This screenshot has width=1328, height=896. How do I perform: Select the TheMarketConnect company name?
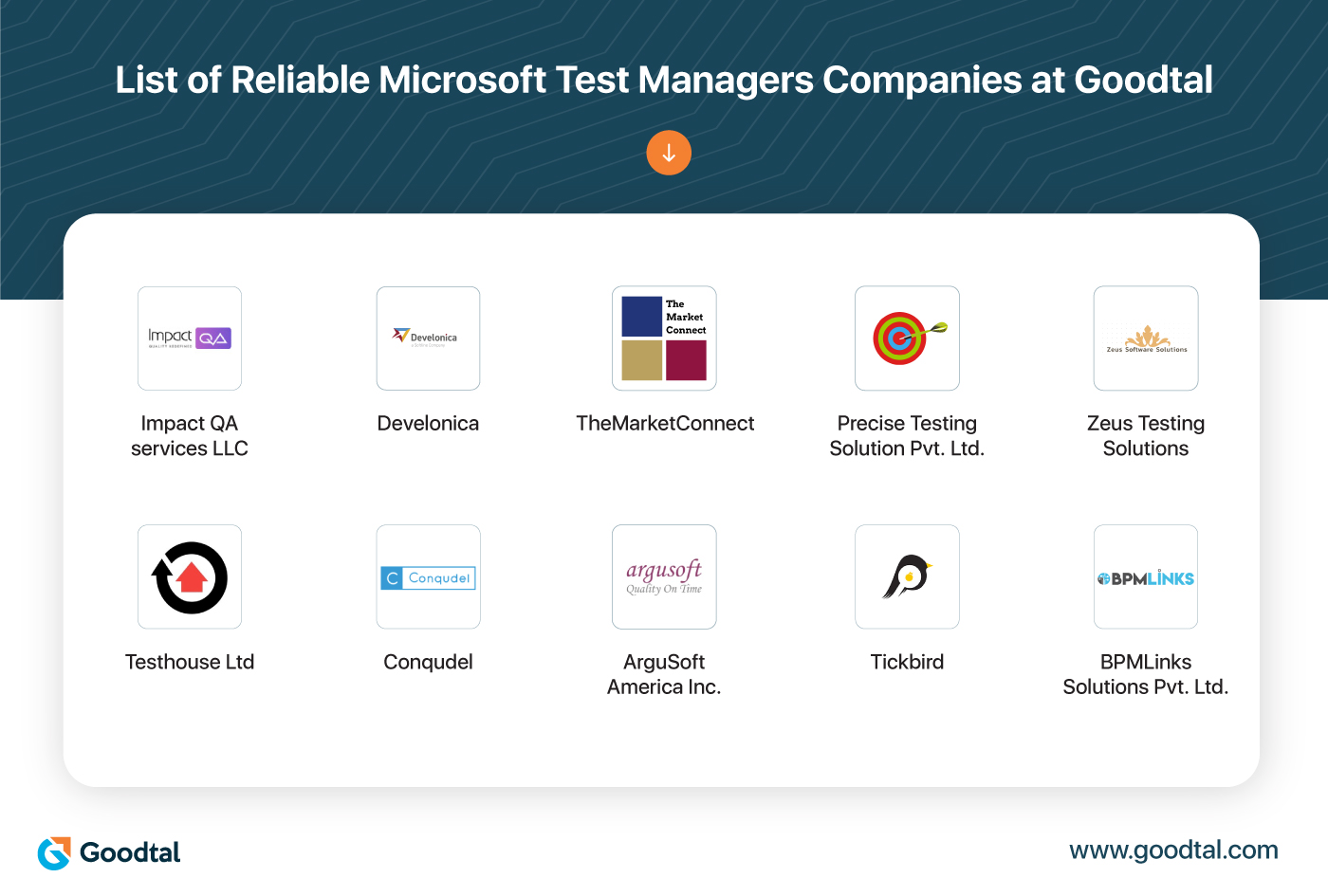pos(665,424)
